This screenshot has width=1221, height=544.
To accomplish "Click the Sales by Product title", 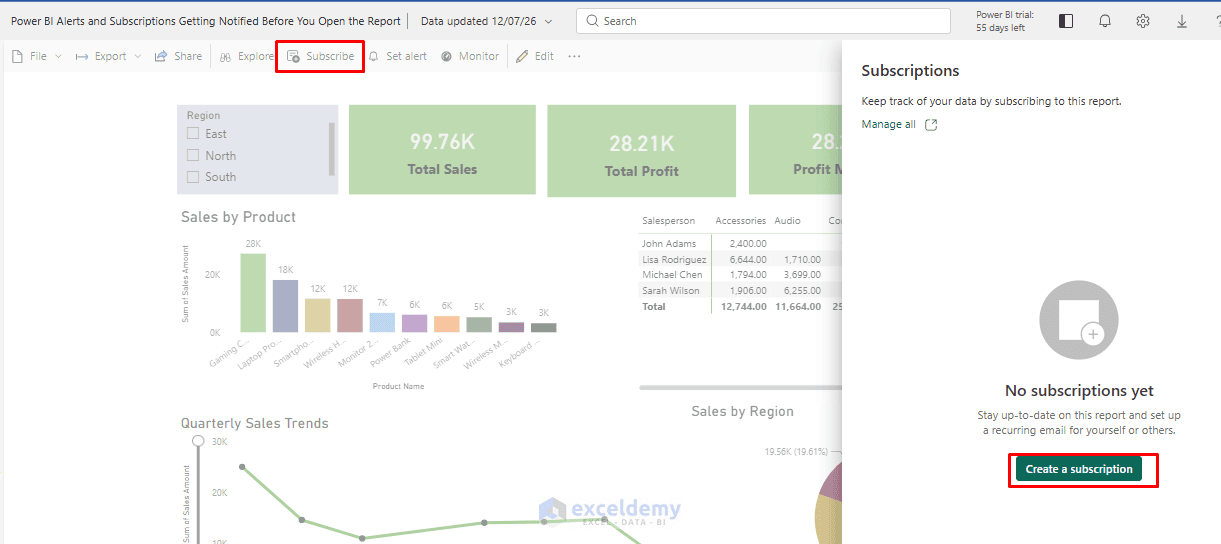I will click(238, 217).
